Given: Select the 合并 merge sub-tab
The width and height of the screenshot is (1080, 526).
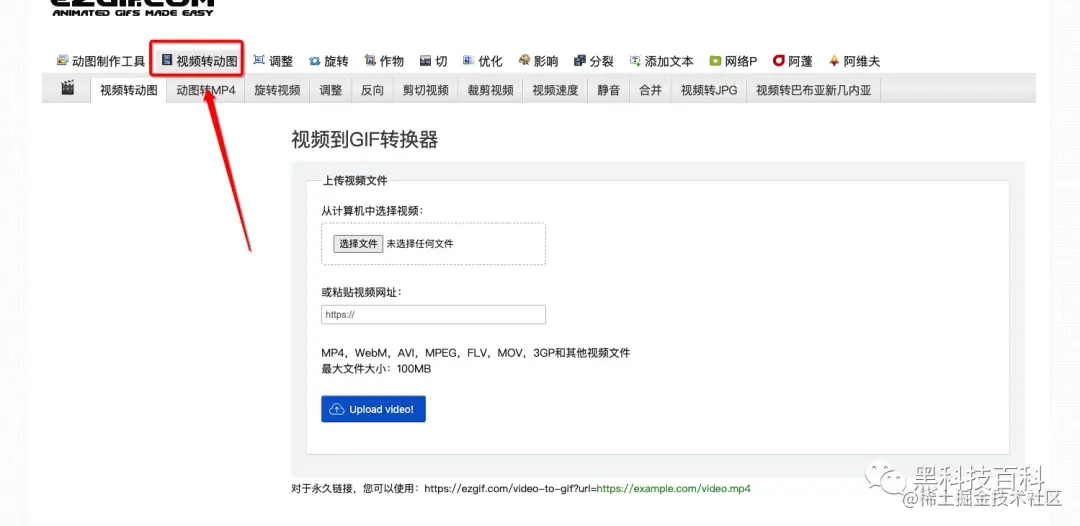Looking at the screenshot, I should (650, 90).
